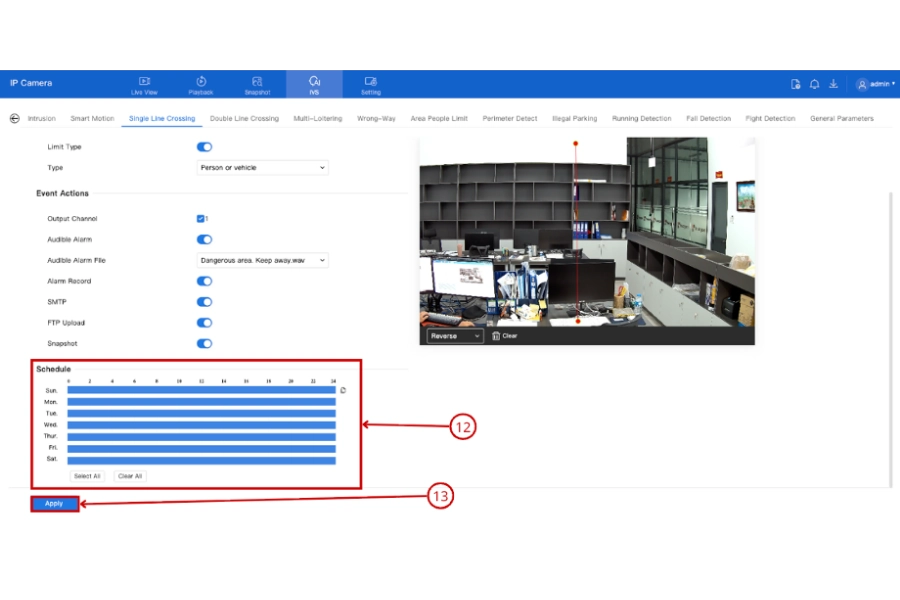
Task: Click the back arrow beside Intrusion
Action: tap(15, 118)
